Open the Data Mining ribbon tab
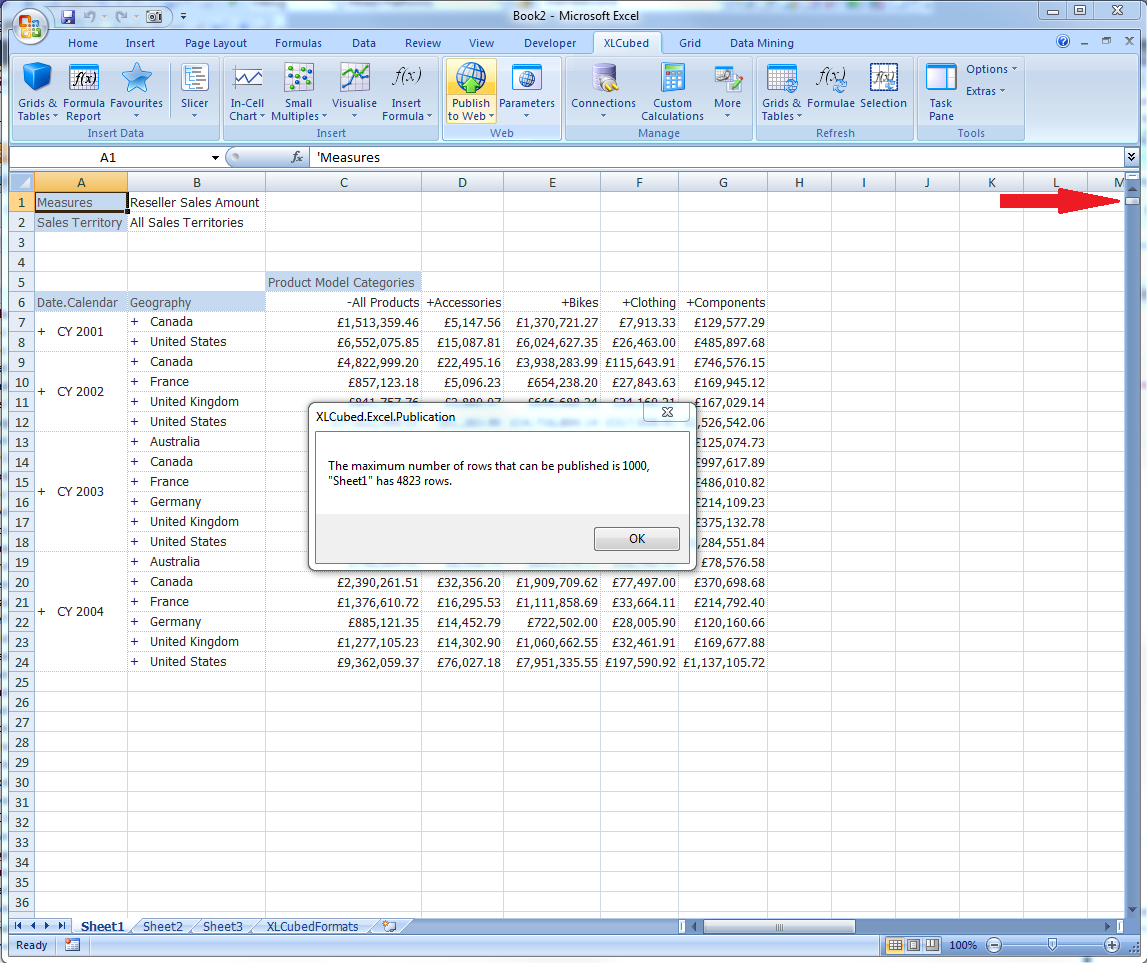This screenshot has height=963, width=1147. click(x=761, y=43)
